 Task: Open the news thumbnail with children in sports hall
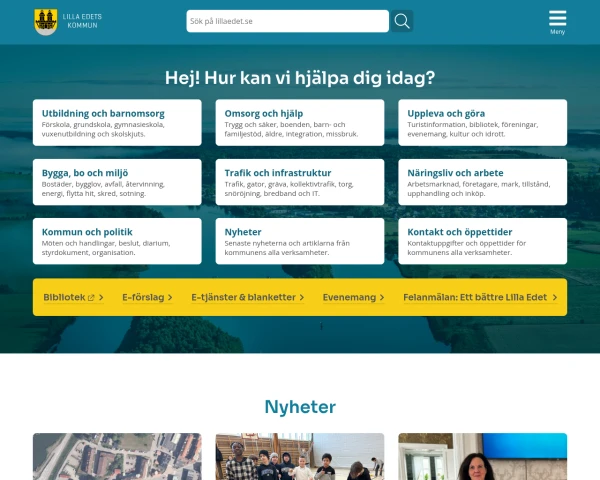click(x=300, y=456)
